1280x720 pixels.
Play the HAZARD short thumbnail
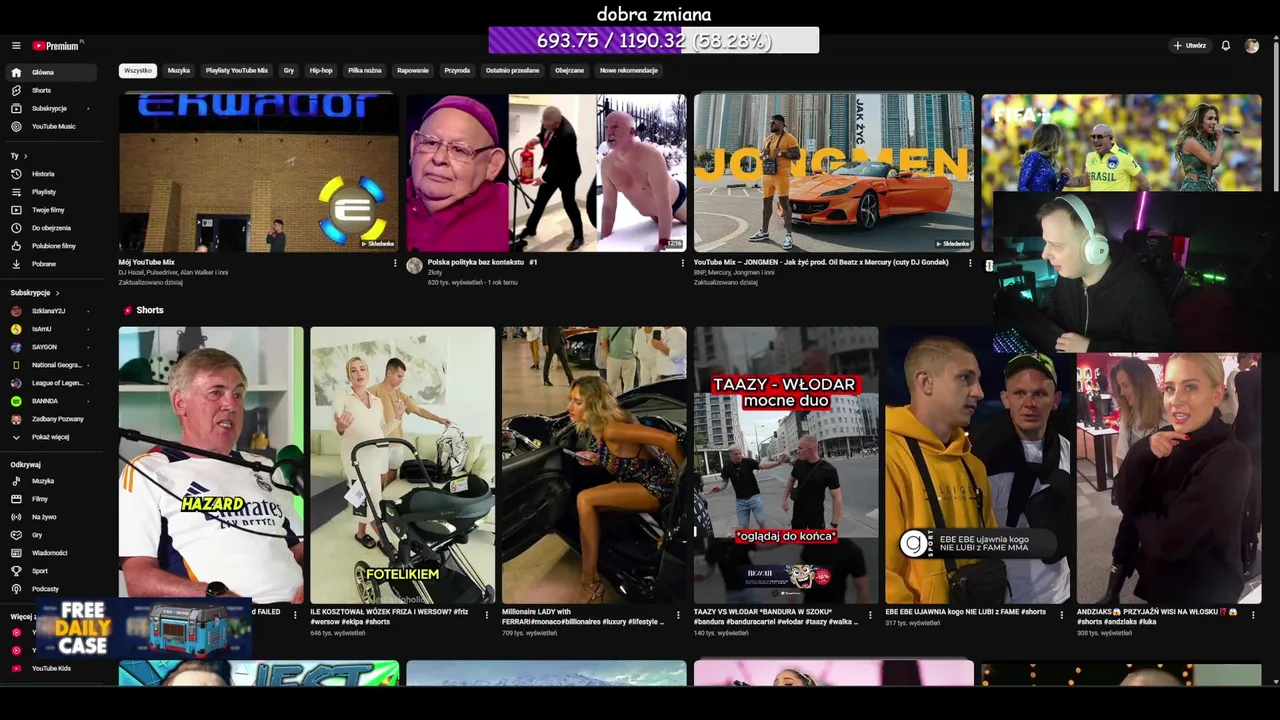(x=211, y=465)
